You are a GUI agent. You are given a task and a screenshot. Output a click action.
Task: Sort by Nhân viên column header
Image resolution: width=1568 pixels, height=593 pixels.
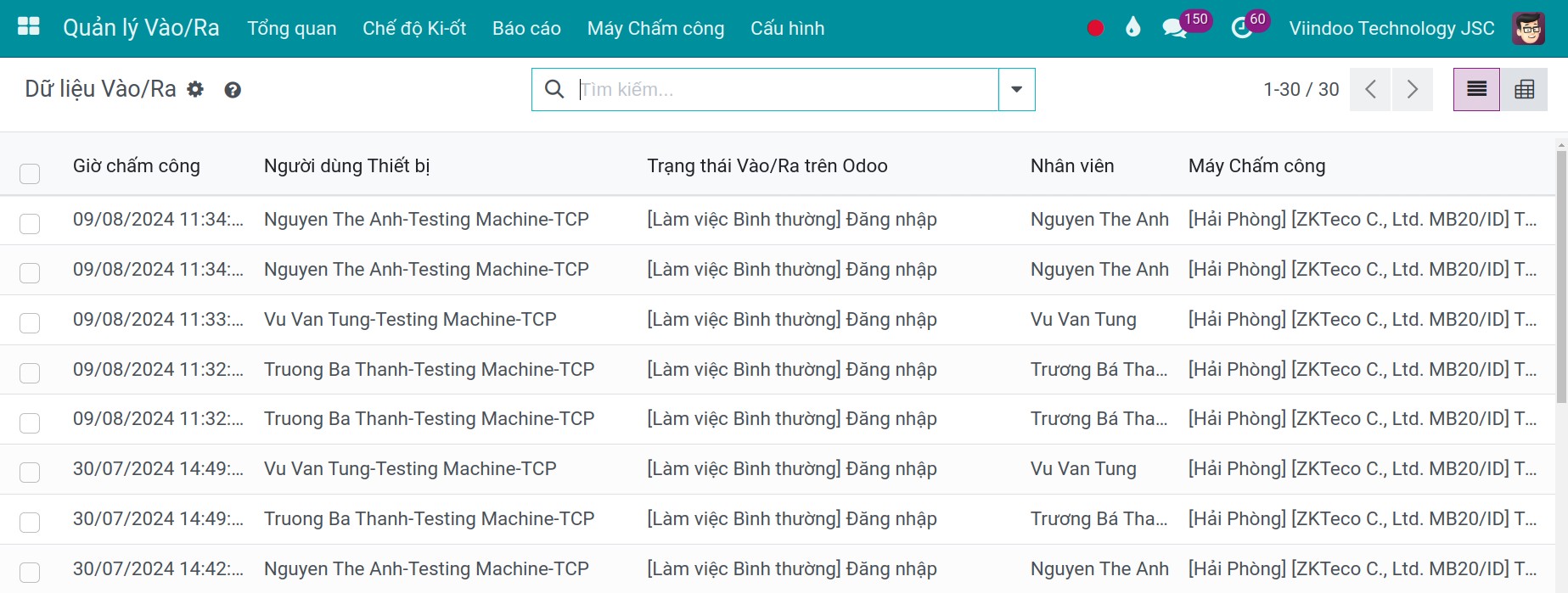pyautogui.click(x=1072, y=165)
